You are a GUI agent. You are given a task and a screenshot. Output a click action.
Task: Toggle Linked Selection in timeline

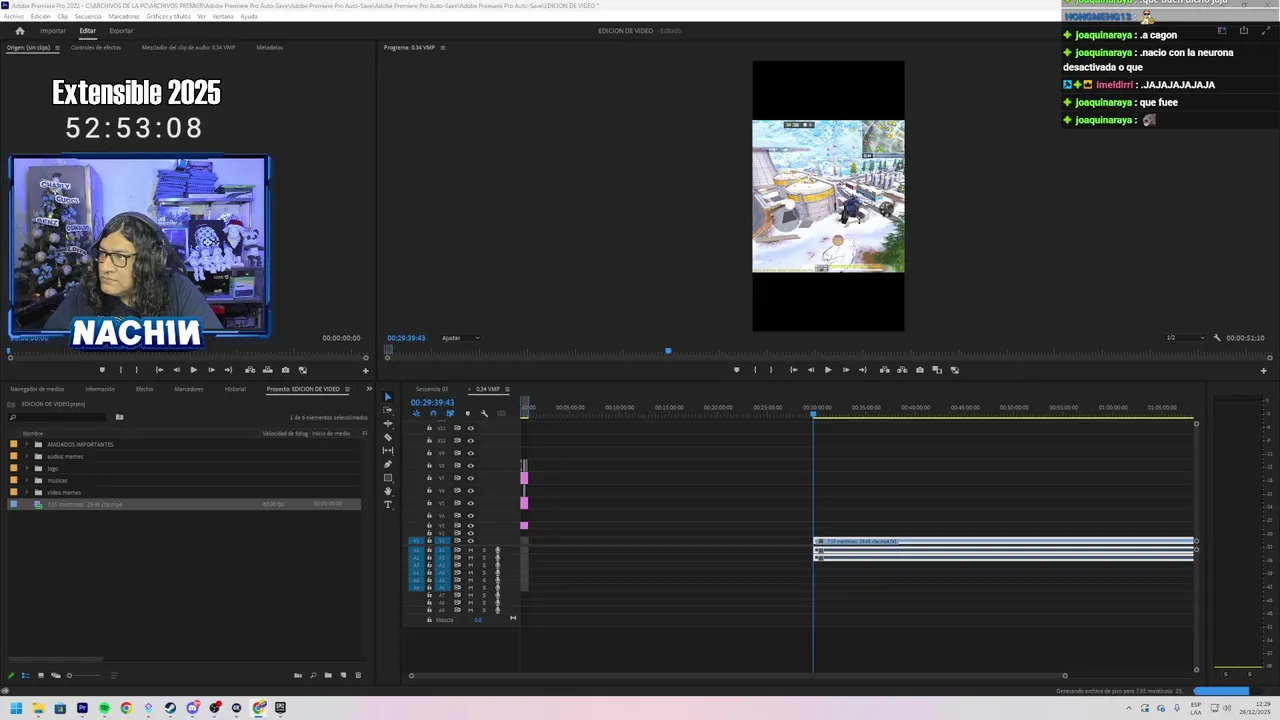pyautogui.click(x=450, y=413)
